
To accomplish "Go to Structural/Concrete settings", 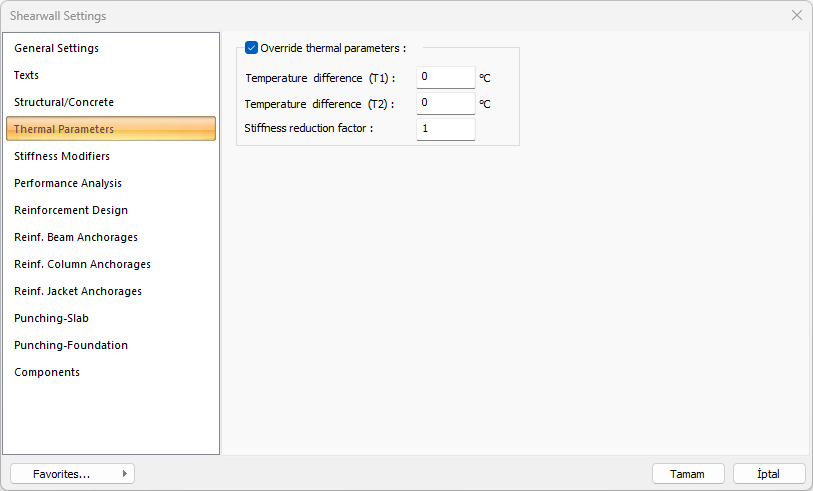I will (64, 102).
